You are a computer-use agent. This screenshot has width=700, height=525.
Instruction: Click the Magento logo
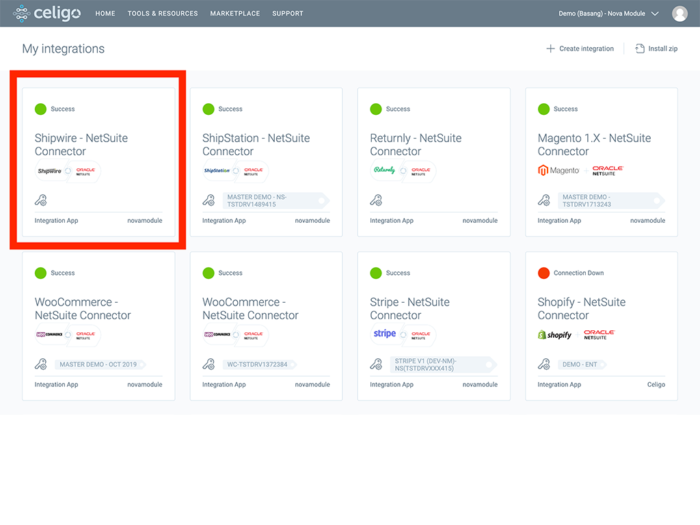[x=558, y=170]
